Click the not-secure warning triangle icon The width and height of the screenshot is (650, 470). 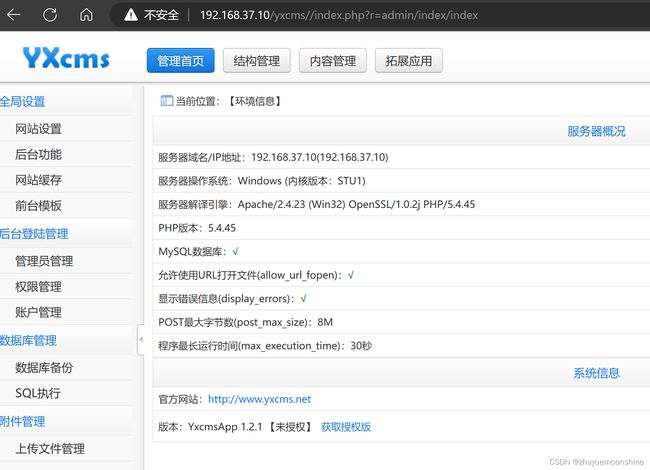[x=131, y=15]
